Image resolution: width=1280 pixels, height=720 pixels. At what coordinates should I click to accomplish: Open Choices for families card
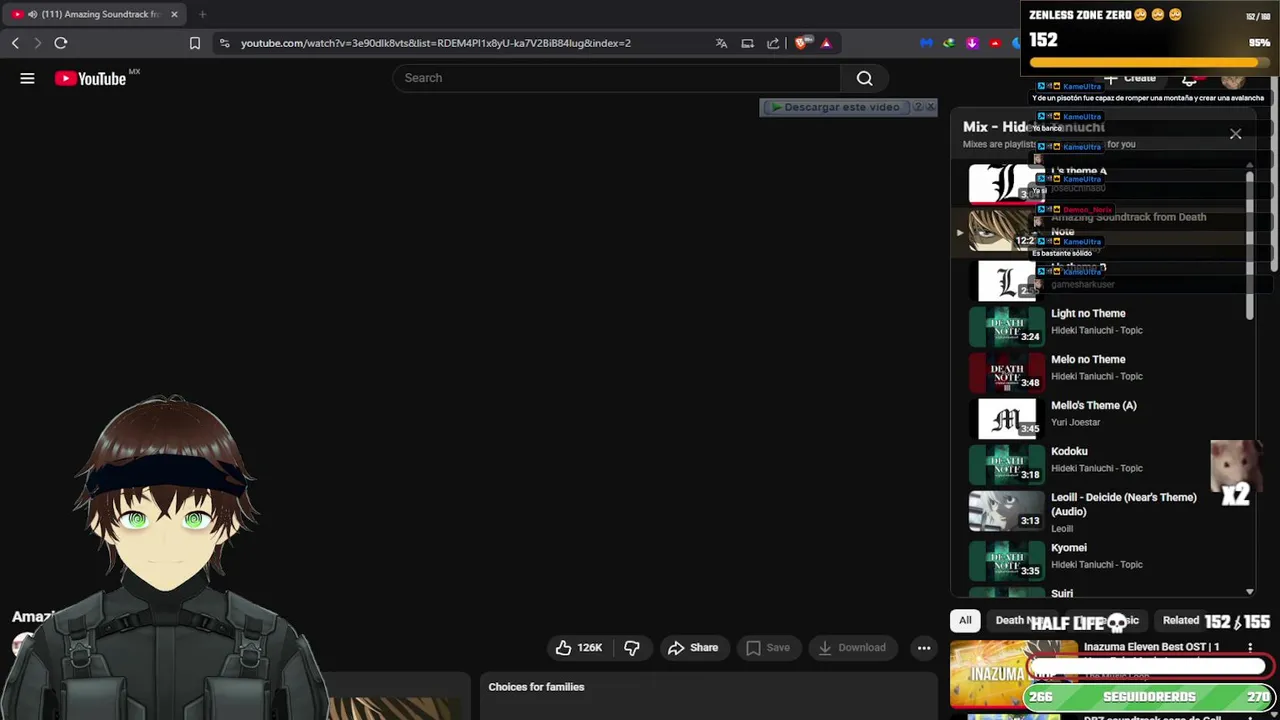(x=536, y=687)
